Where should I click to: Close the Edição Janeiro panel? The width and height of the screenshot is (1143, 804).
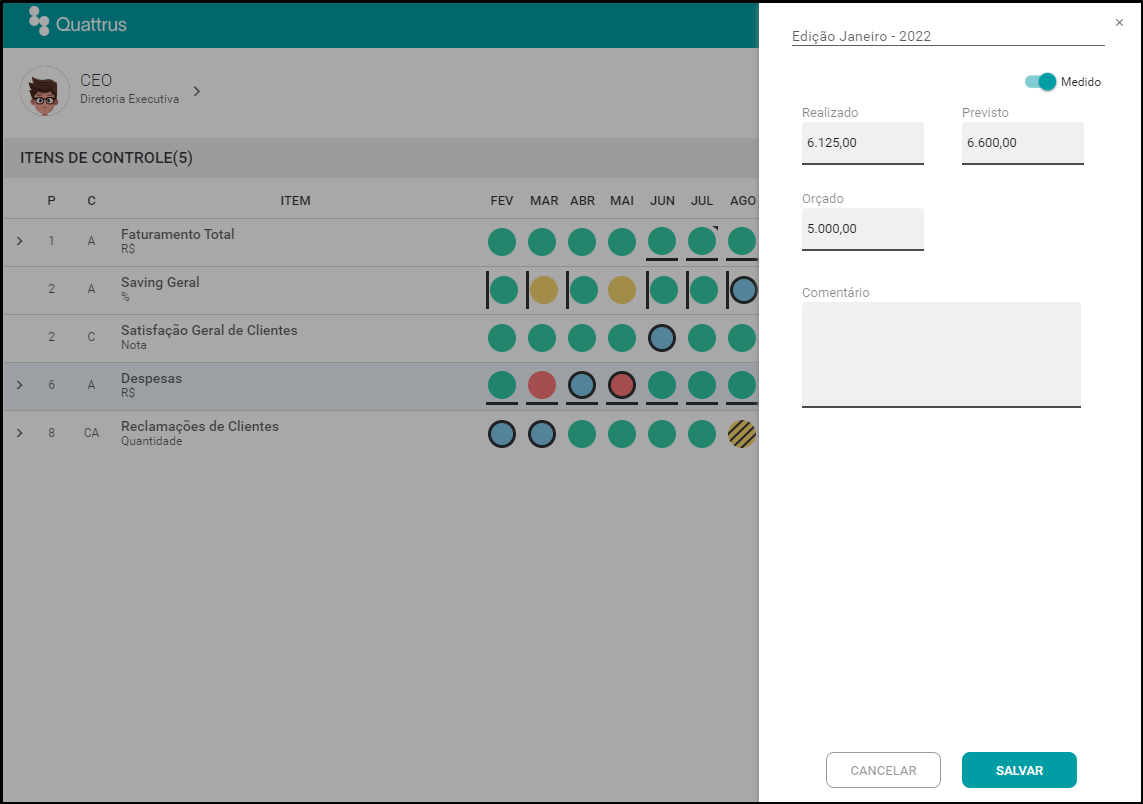(x=1119, y=23)
